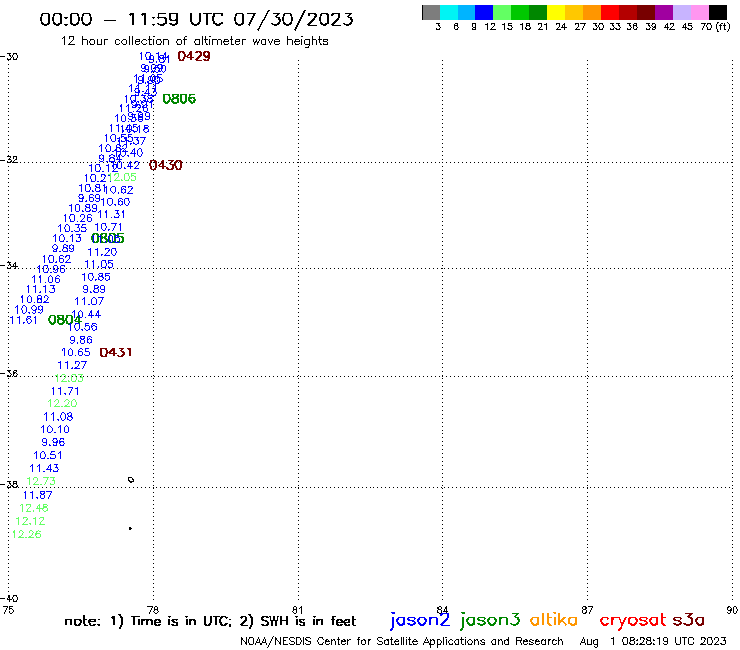Viewport: 740px width, 650px height.
Task: Click latitude axis label -36
Action: (x=9, y=373)
